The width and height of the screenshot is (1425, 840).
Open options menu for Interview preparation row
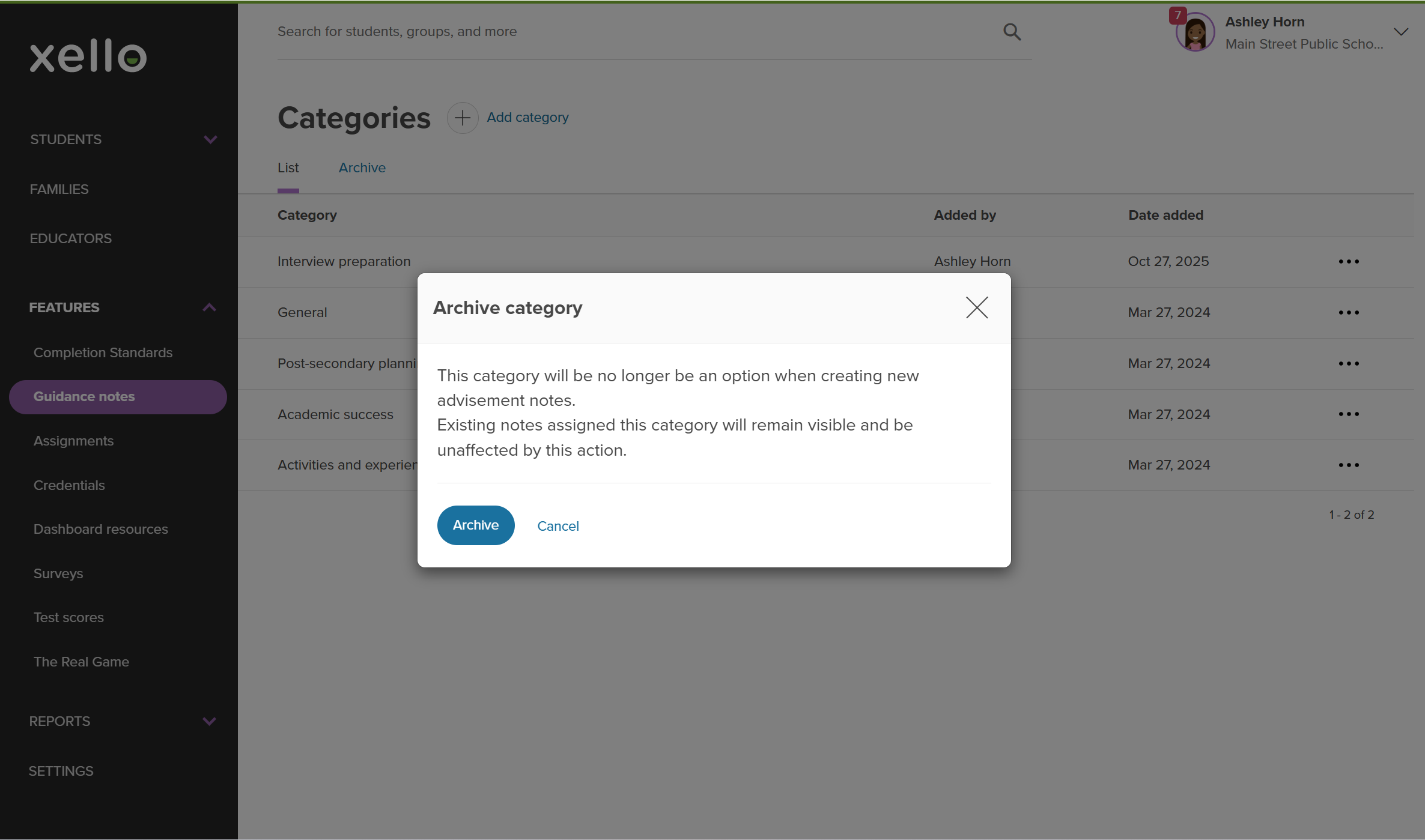pos(1349,262)
